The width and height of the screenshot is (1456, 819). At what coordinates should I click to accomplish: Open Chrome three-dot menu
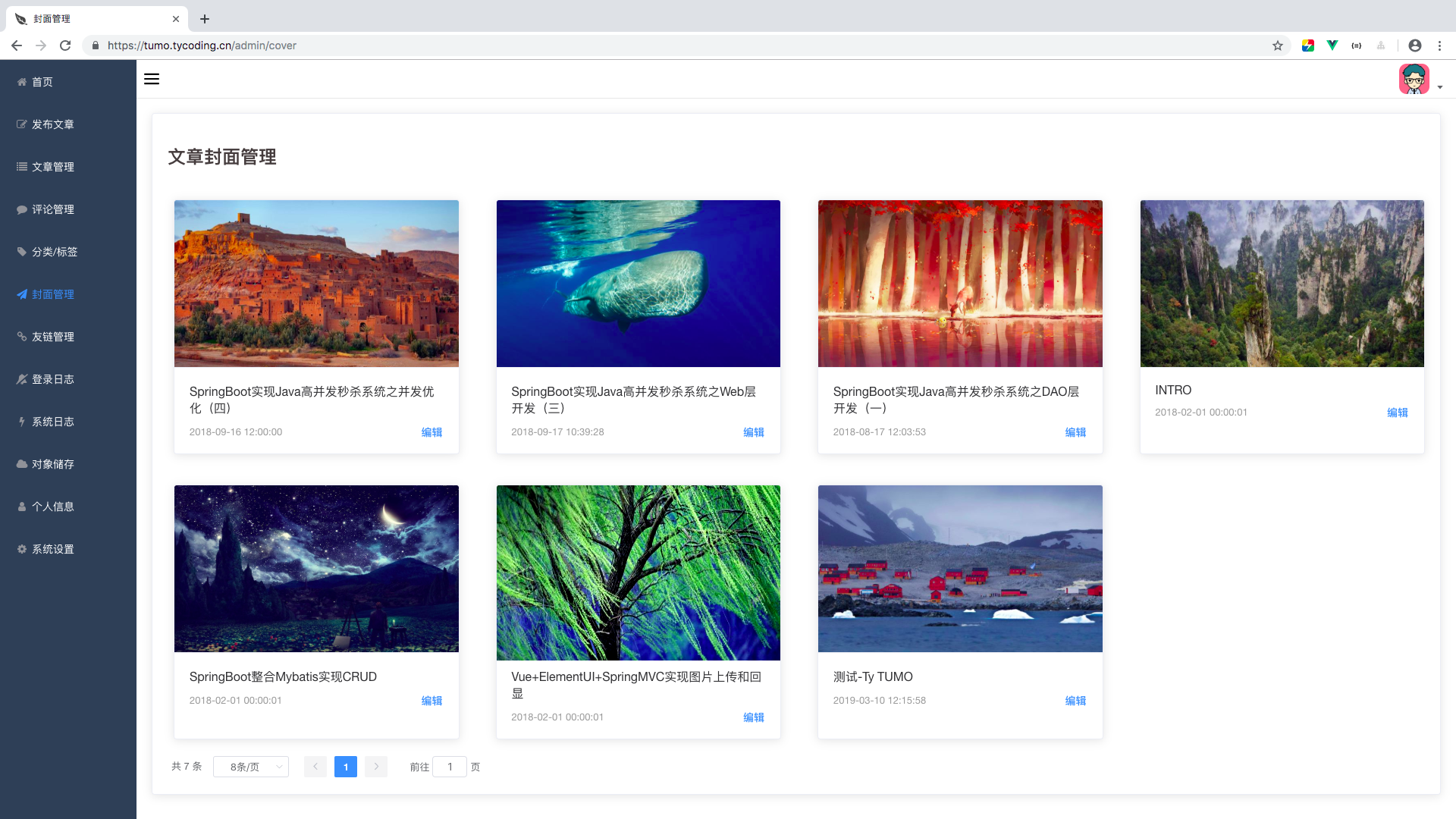point(1439,45)
